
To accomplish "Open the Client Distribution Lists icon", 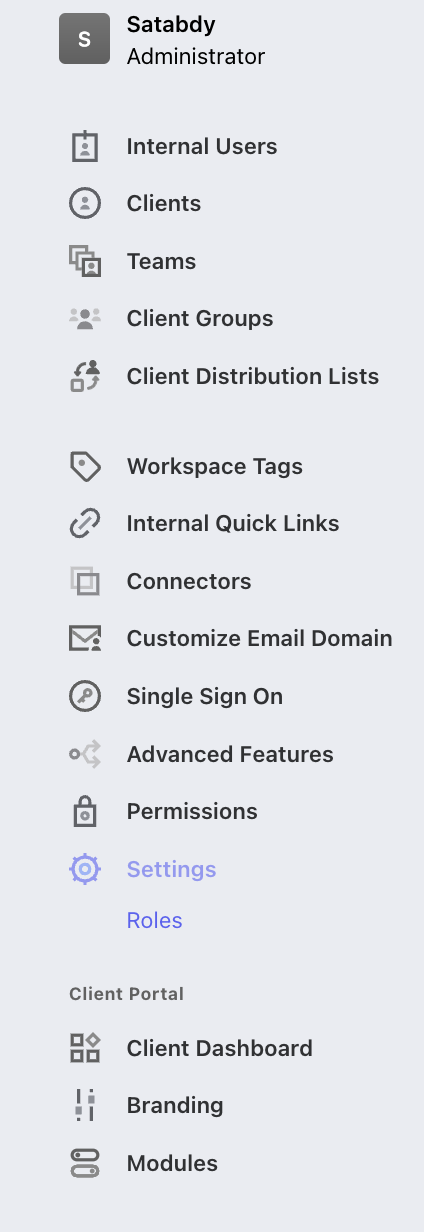I will point(85,376).
